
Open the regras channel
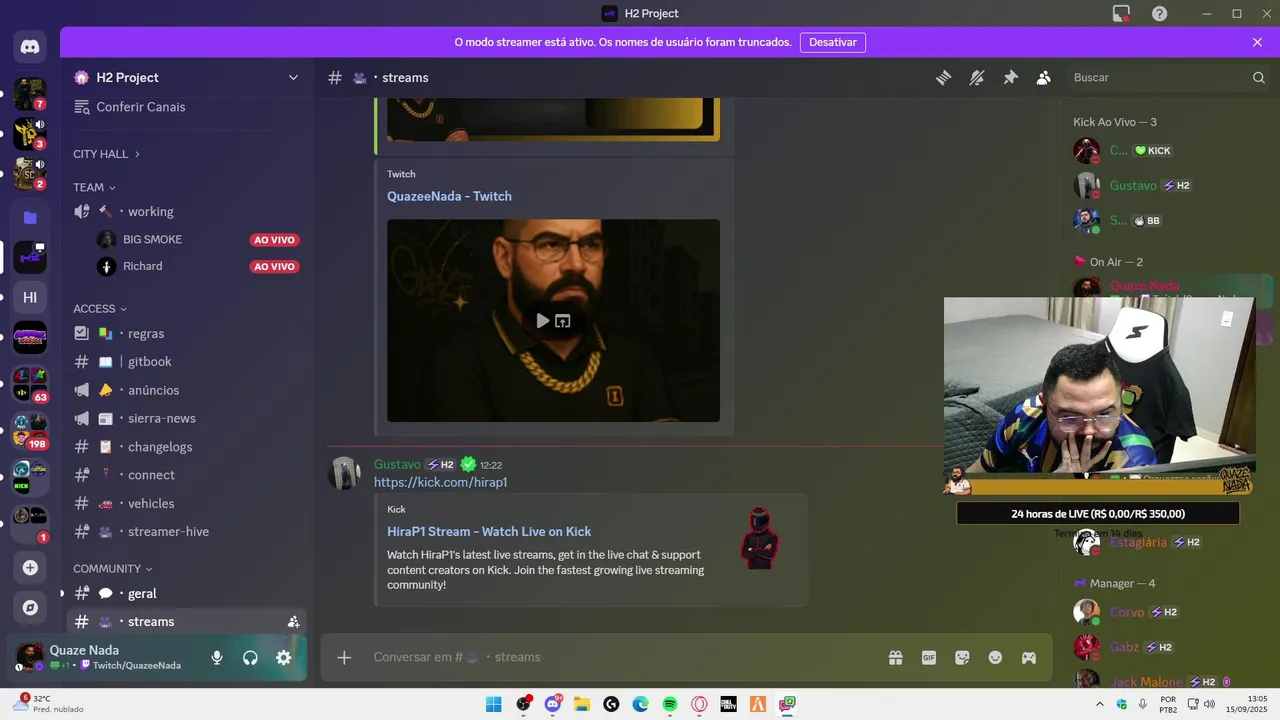186,334
